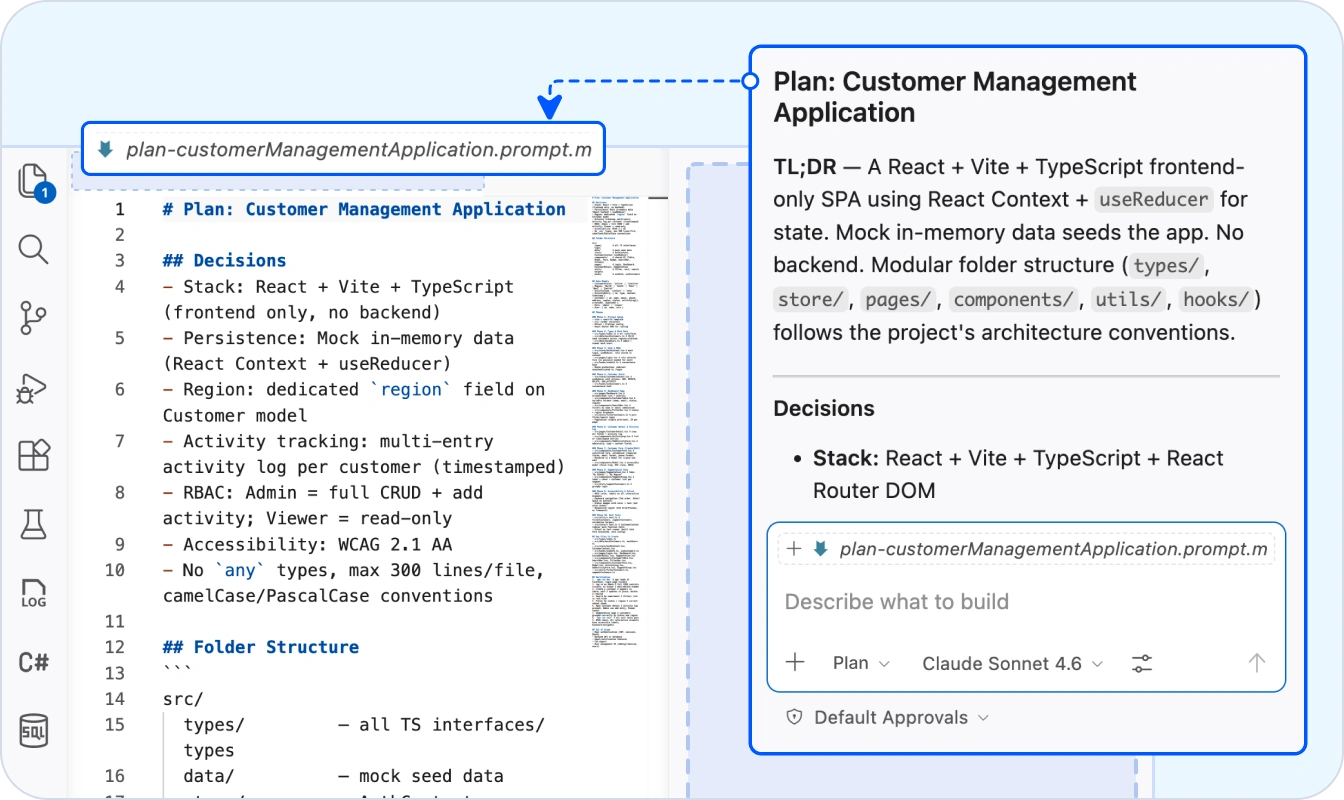This screenshot has width=1344, height=800.
Task: Click the '## Decisions' heading on line 3
Action: [224, 260]
